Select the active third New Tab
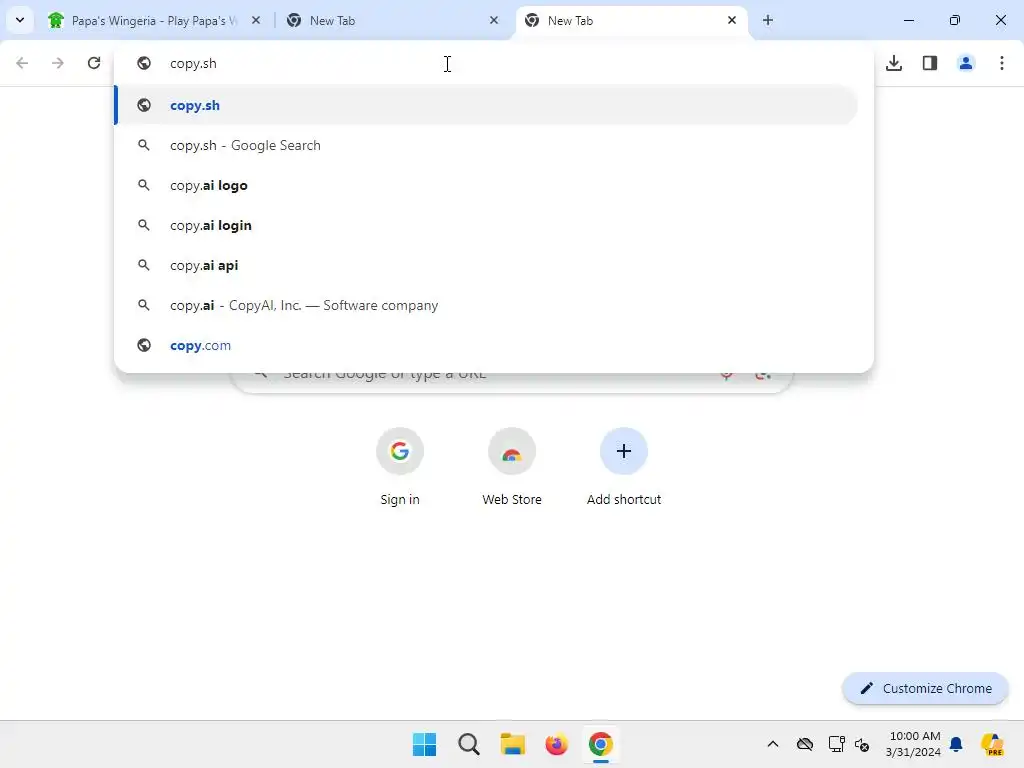 pyautogui.click(x=626, y=21)
